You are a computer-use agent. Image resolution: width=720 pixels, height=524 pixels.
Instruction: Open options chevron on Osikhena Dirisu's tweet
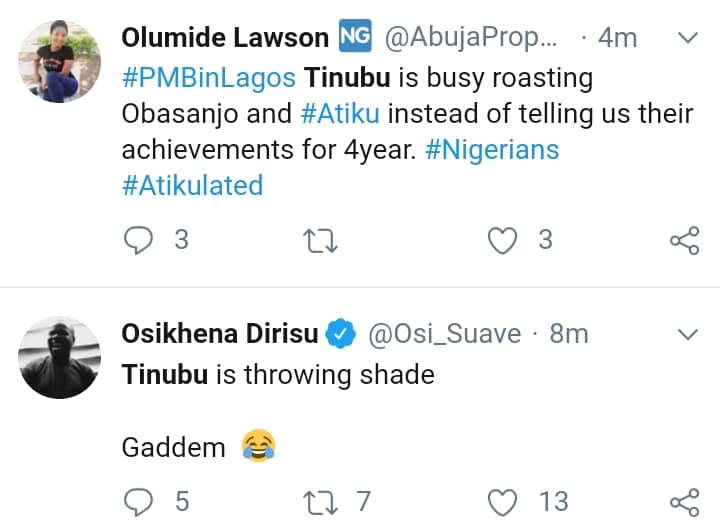687,333
